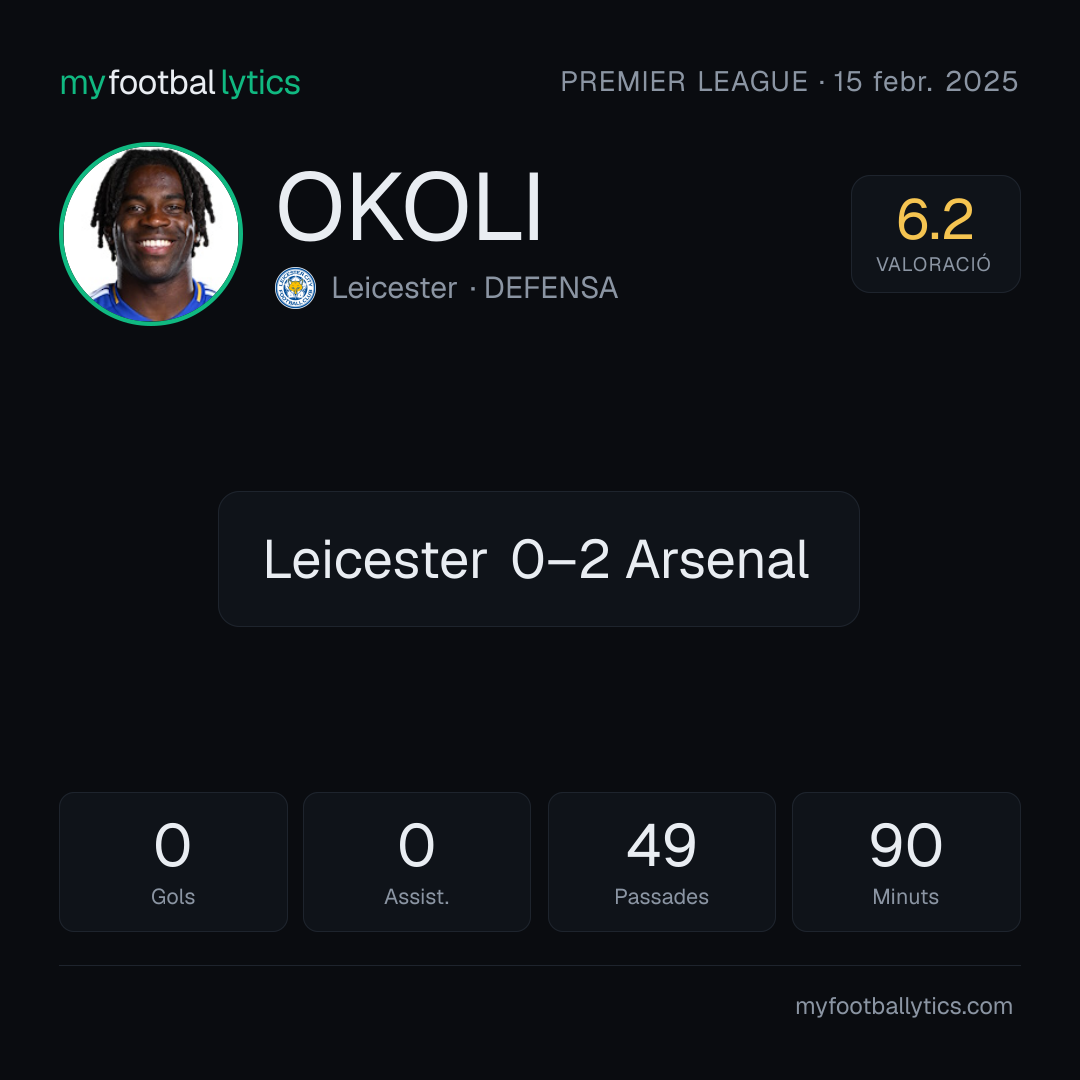
Task: Click the 49 passes number
Action: (x=661, y=844)
